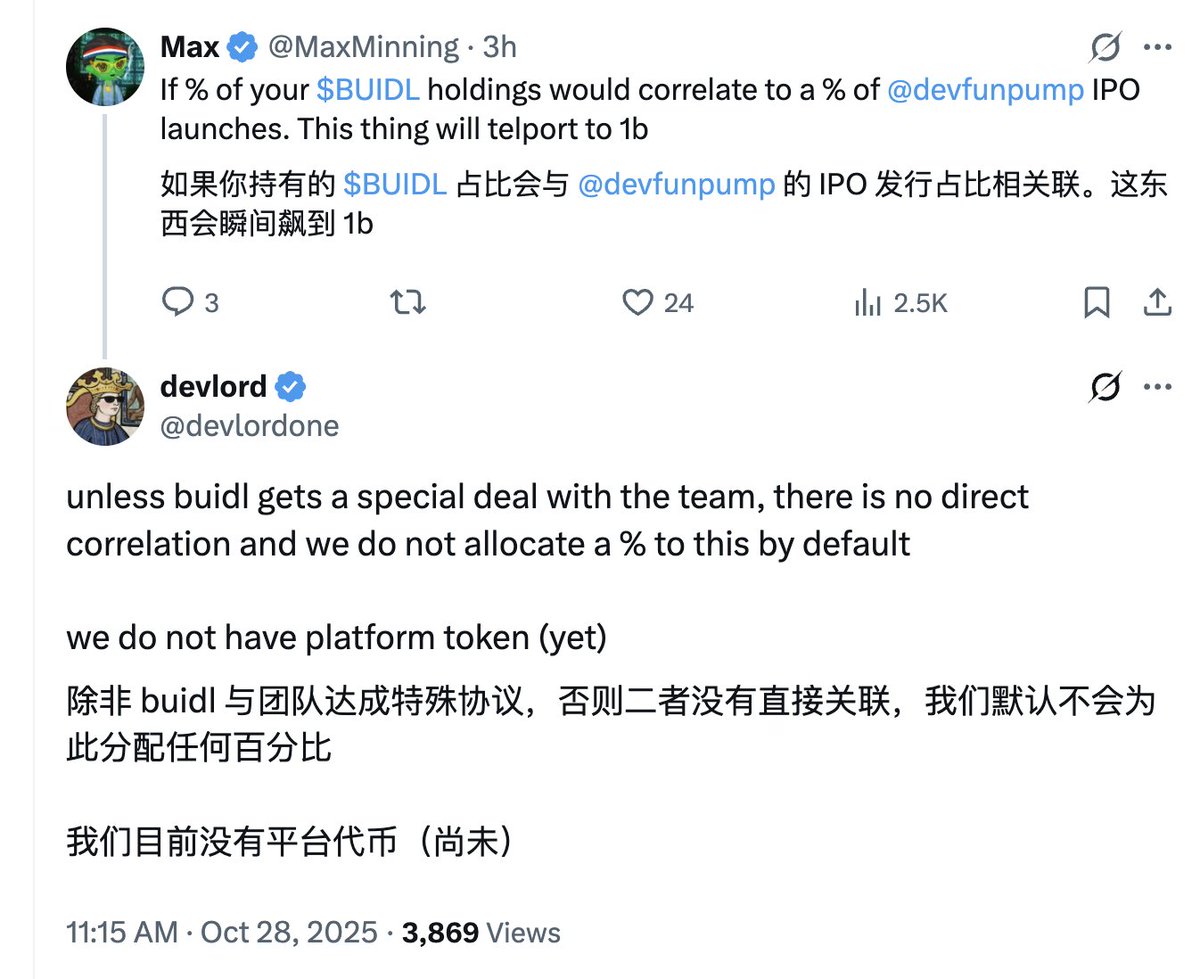1200x979 pixels.
Task: Click the $BUIDL cashtag in the Chinese translation
Action: pos(394,185)
